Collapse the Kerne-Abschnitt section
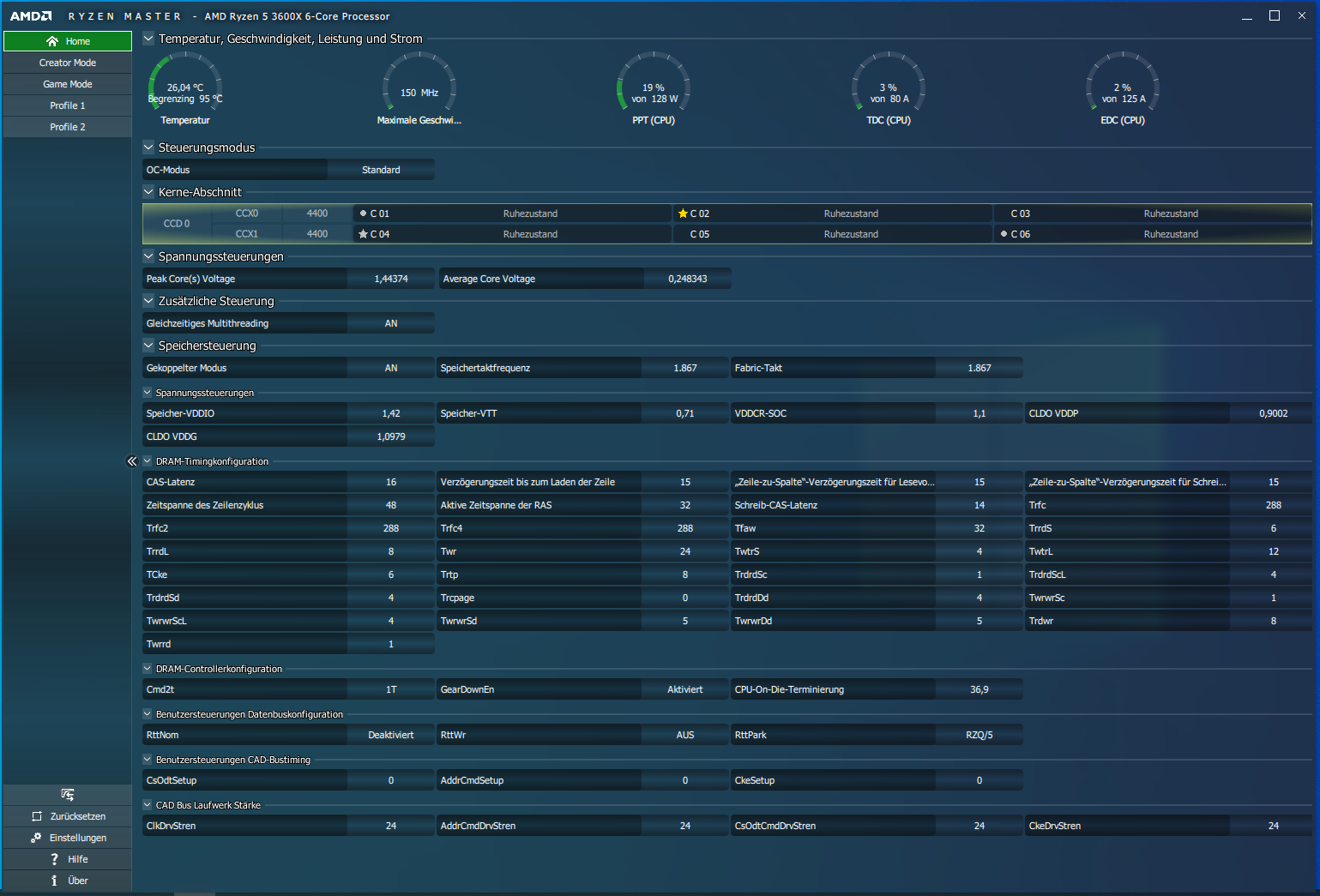1320x896 pixels. click(x=148, y=192)
